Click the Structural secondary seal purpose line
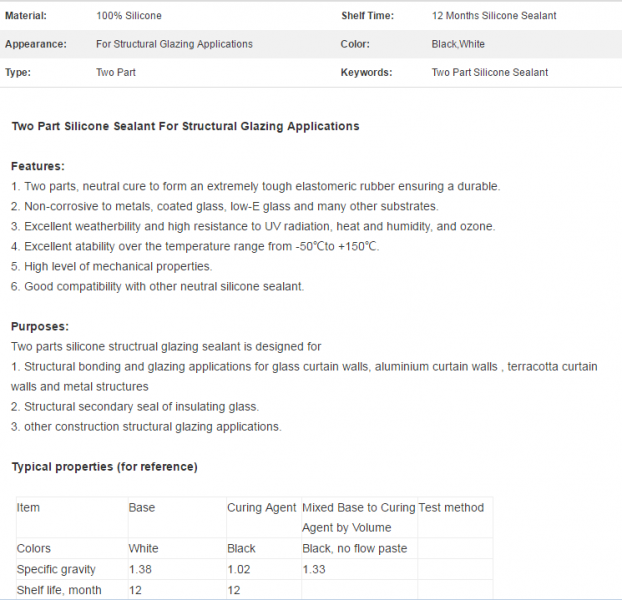 point(135,407)
